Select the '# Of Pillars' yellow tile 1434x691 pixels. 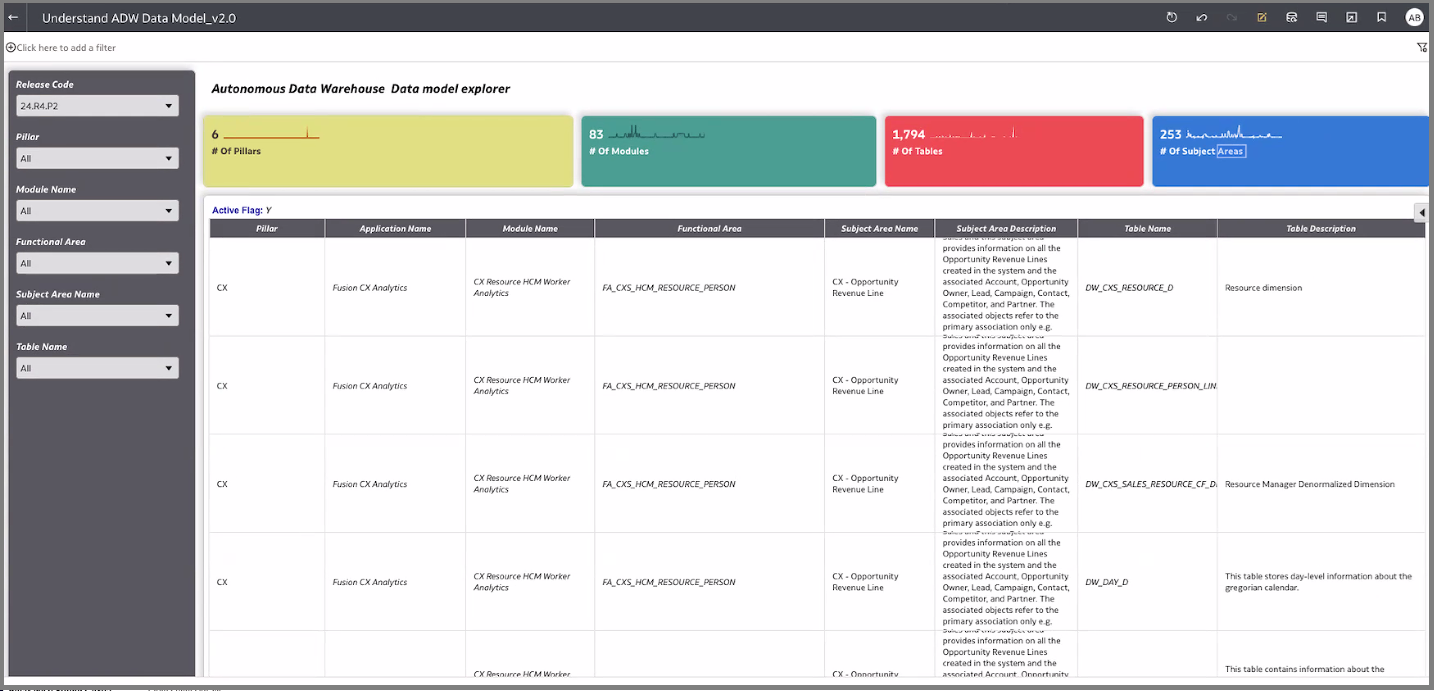(x=388, y=151)
